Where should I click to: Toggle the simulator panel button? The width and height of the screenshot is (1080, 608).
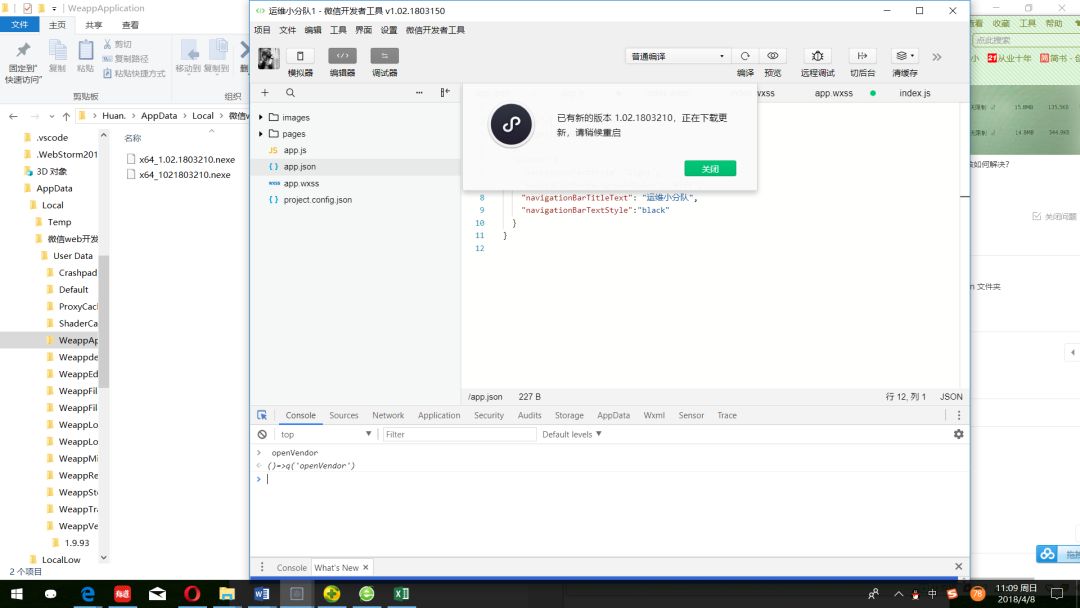pyautogui.click(x=300, y=56)
